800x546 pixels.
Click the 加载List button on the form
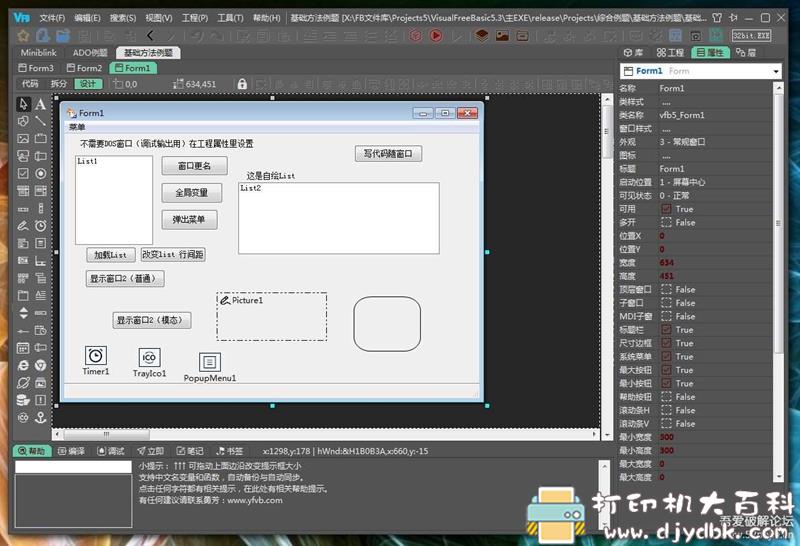pos(111,254)
